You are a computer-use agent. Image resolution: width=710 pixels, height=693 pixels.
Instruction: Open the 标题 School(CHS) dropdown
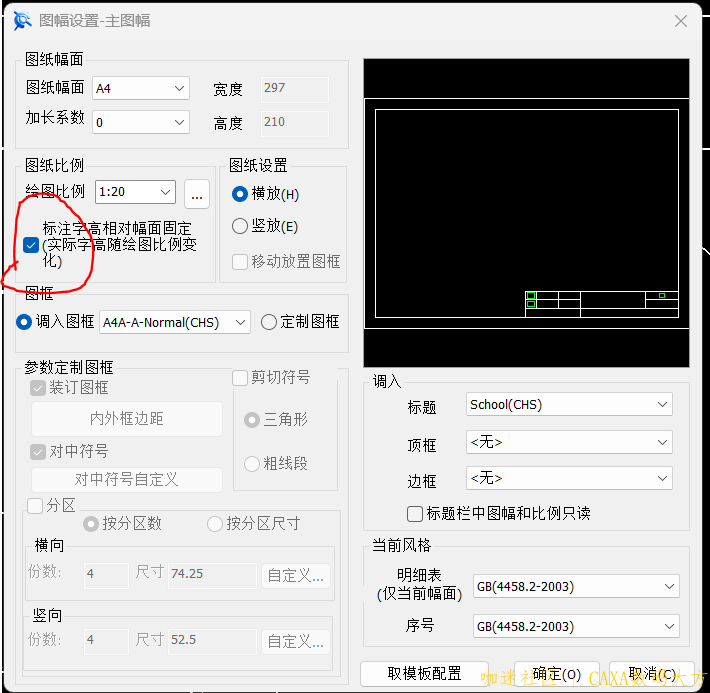[569, 404]
